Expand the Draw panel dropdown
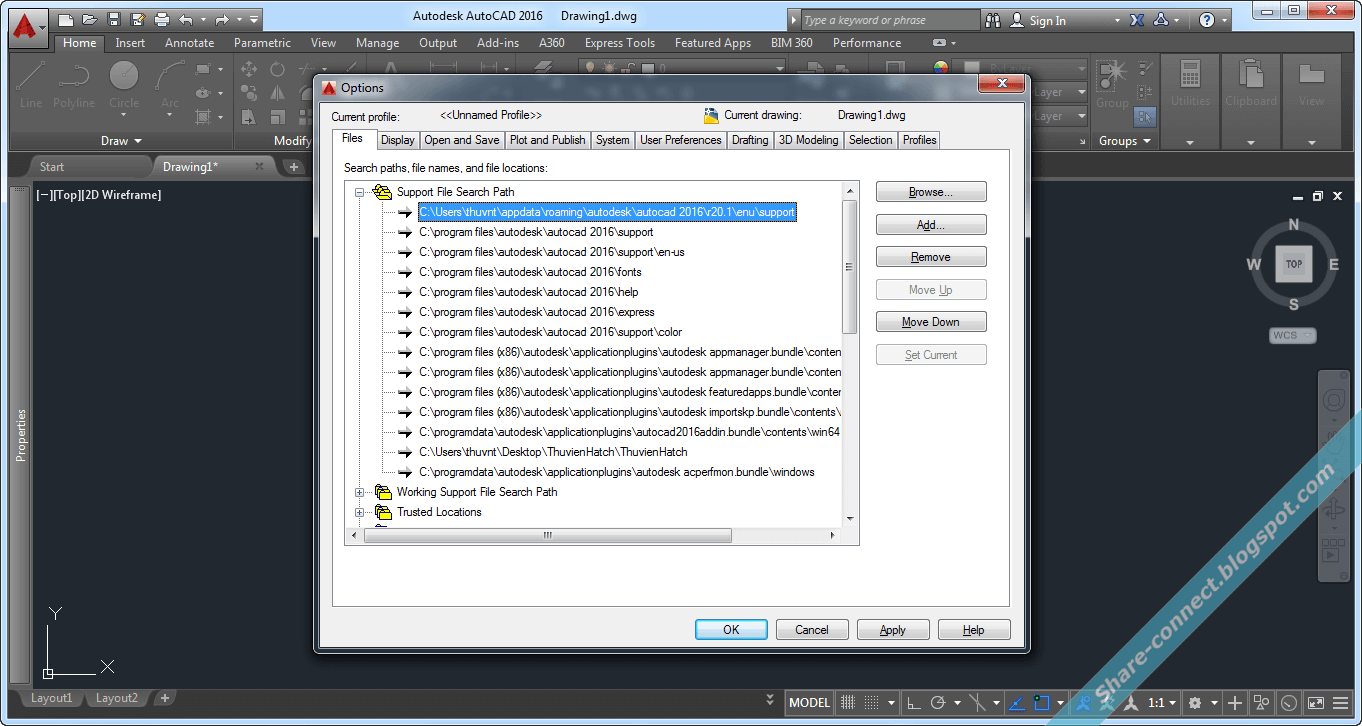The height and width of the screenshot is (726, 1362). [x=122, y=141]
